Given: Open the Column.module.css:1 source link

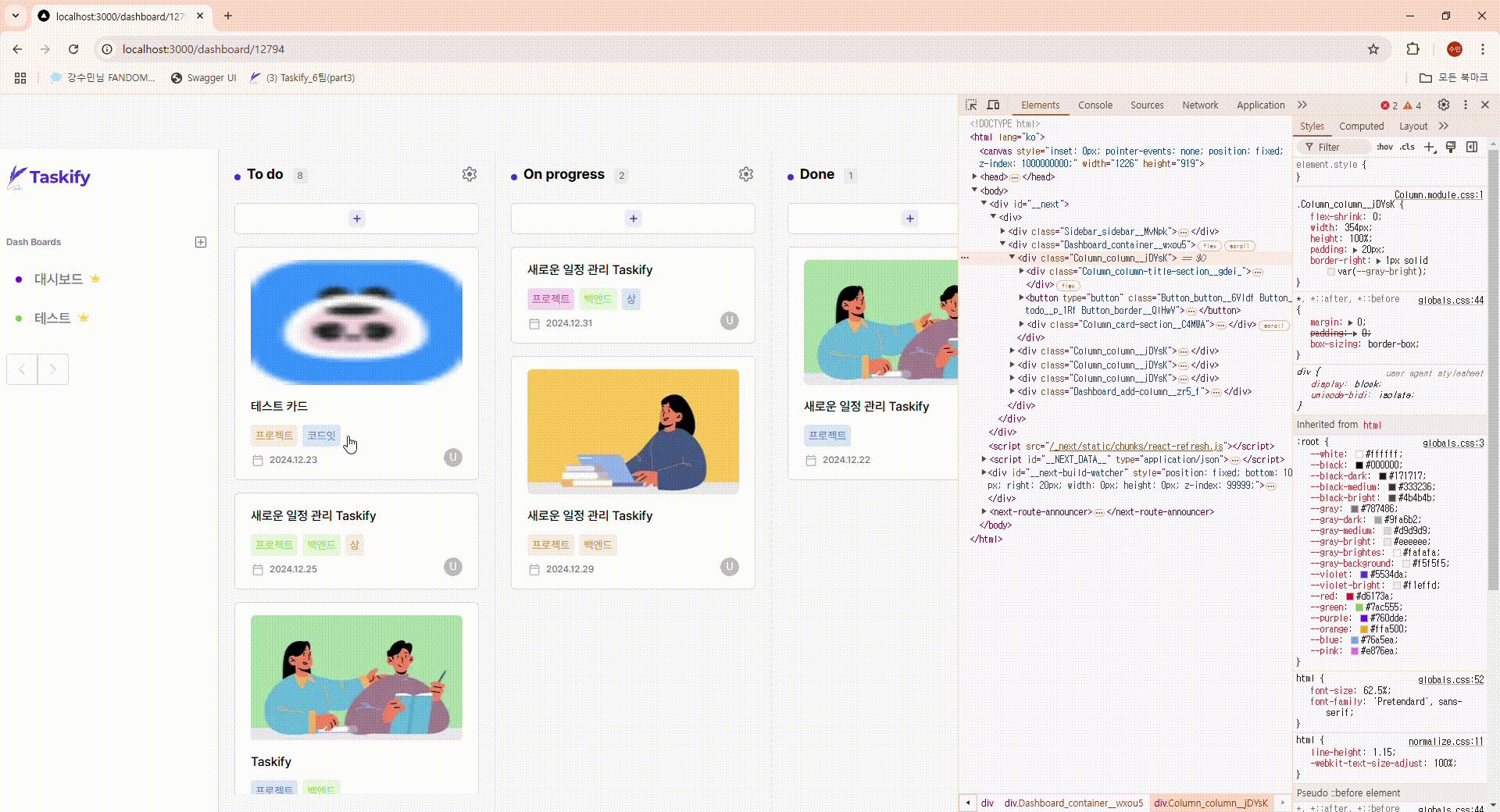Looking at the screenshot, I should [x=1438, y=195].
